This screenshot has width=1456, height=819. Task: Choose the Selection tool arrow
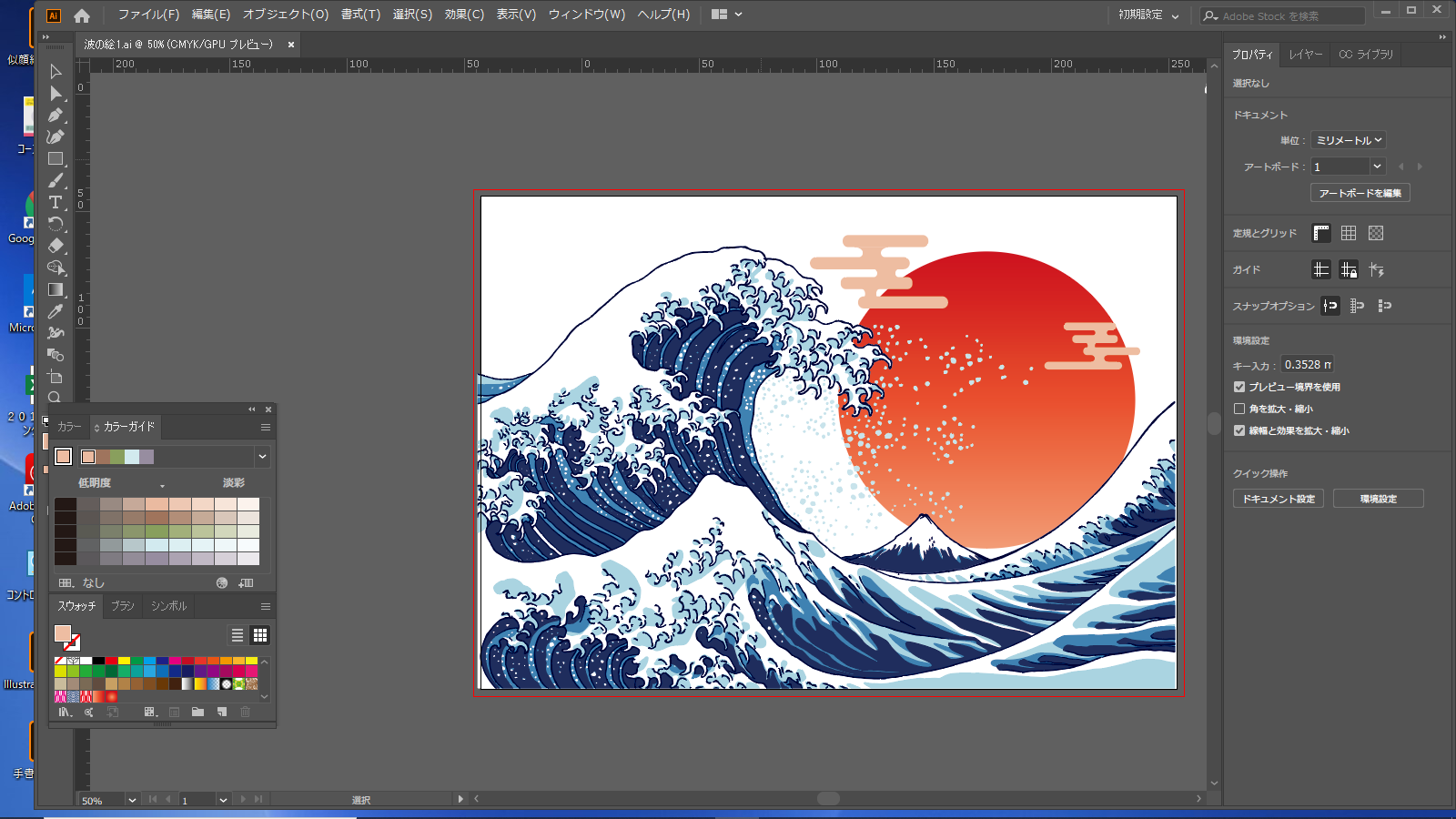coord(56,71)
